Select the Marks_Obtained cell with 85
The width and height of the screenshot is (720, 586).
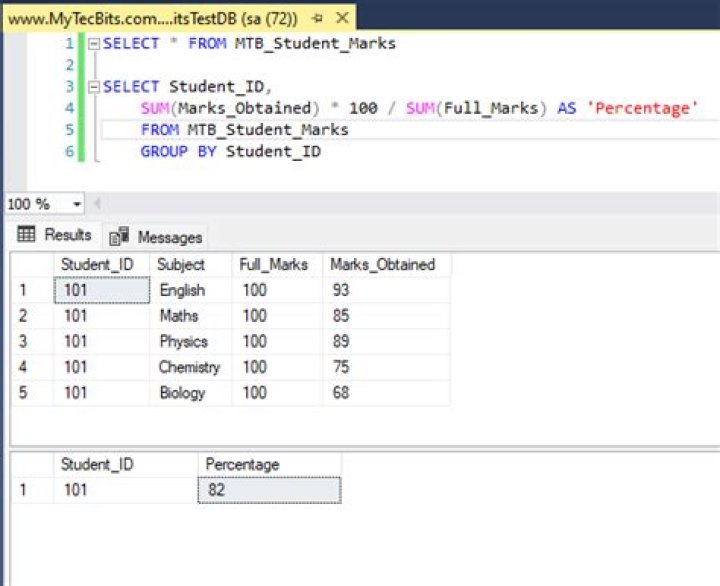tap(386, 316)
